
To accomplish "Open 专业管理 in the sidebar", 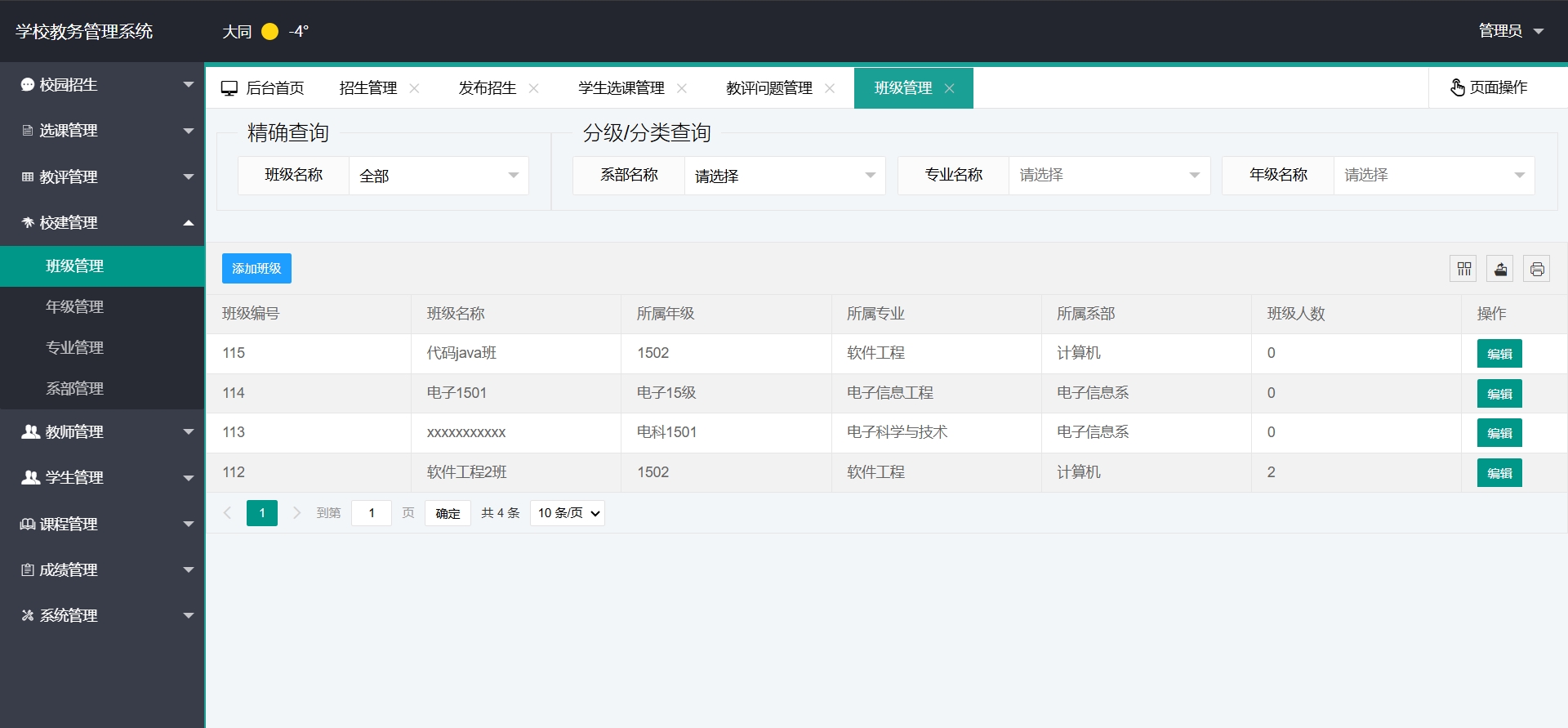I will 102,348.
